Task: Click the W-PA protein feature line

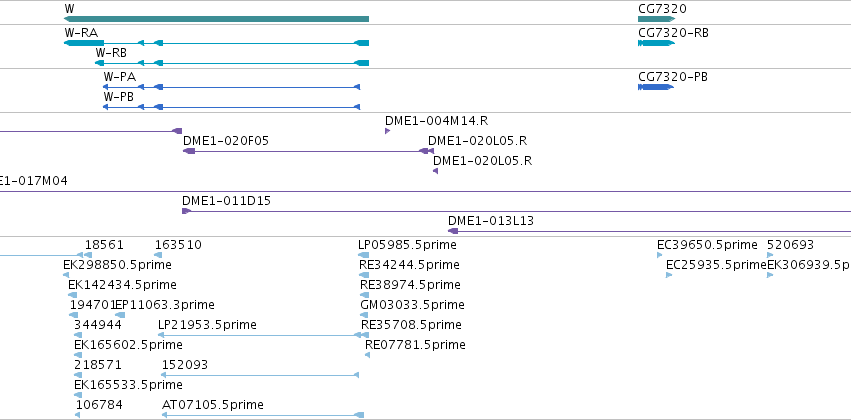Action: pyautogui.click(x=231, y=87)
